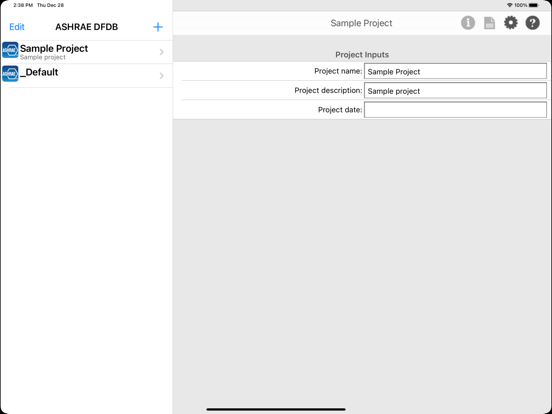Viewport: 552px width, 414px height.
Task: Select the Sample Project list row
Action: click(86, 52)
